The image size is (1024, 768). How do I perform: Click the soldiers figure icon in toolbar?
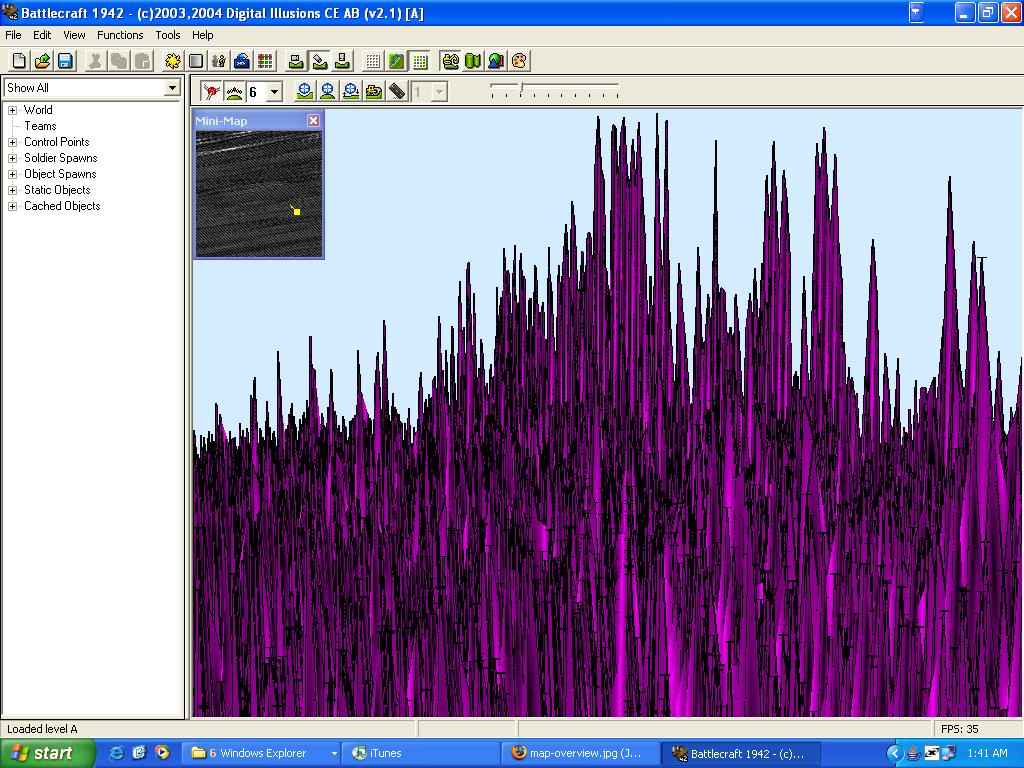point(219,61)
